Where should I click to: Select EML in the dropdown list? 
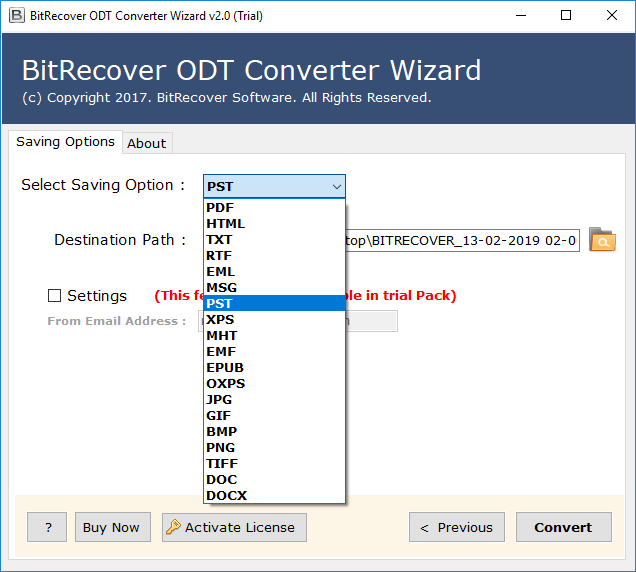click(x=274, y=271)
